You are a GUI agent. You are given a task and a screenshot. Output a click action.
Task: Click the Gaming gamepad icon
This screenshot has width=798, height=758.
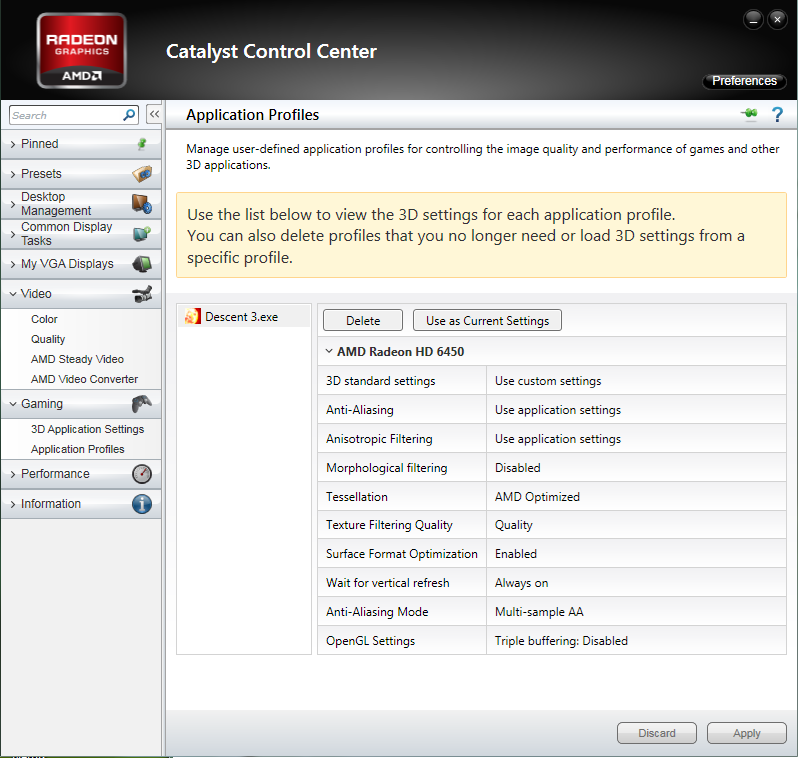pos(142,404)
